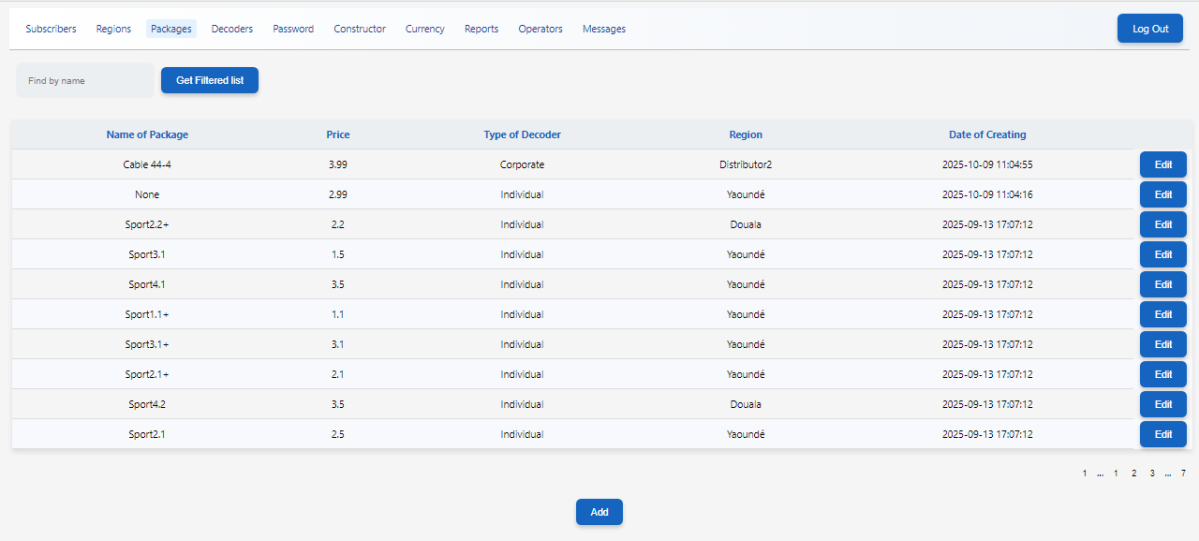Go to page 2 of packages
Image resolution: width=1199 pixels, height=541 pixels.
tap(1134, 473)
